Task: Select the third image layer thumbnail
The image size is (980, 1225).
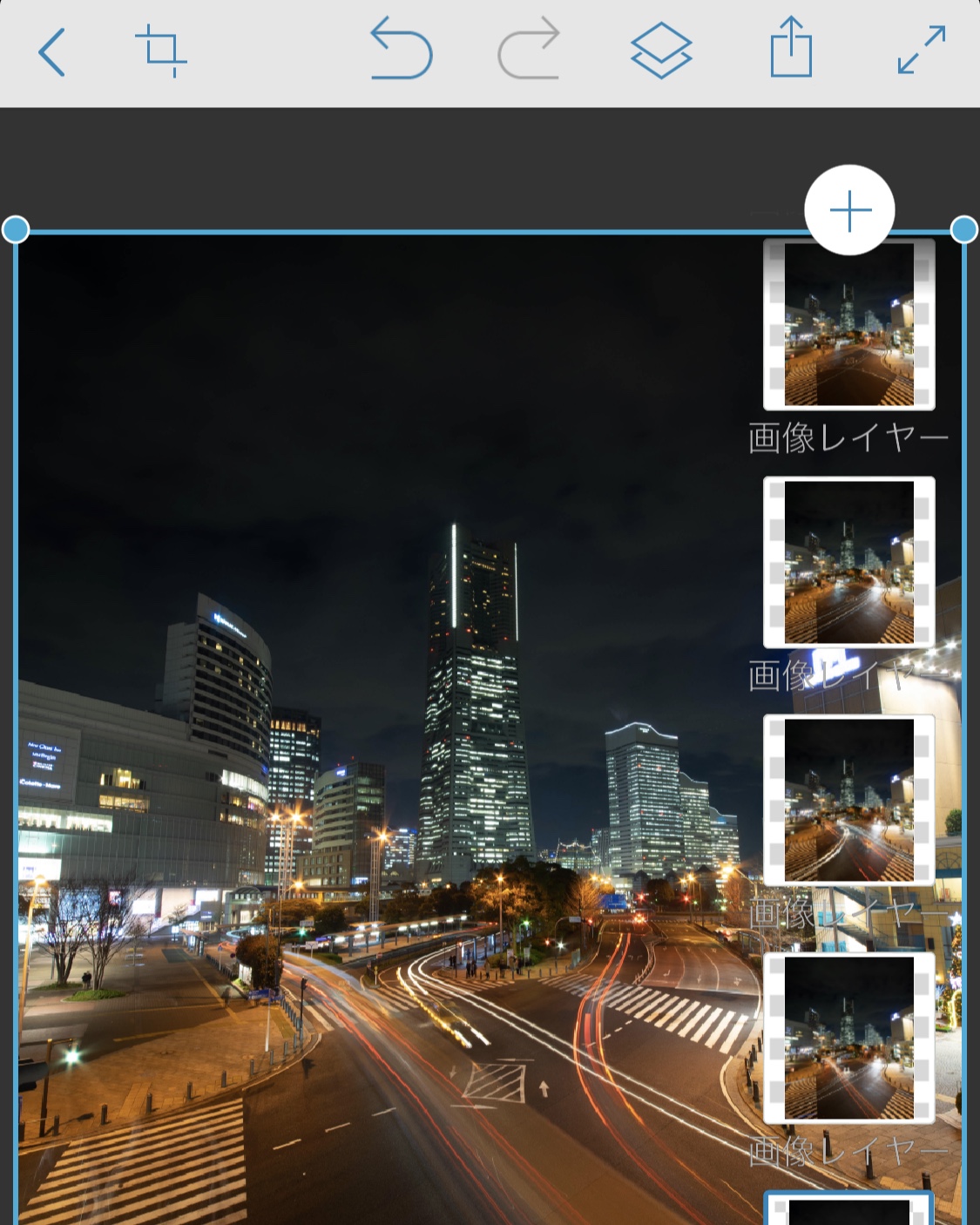Action: (849, 800)
